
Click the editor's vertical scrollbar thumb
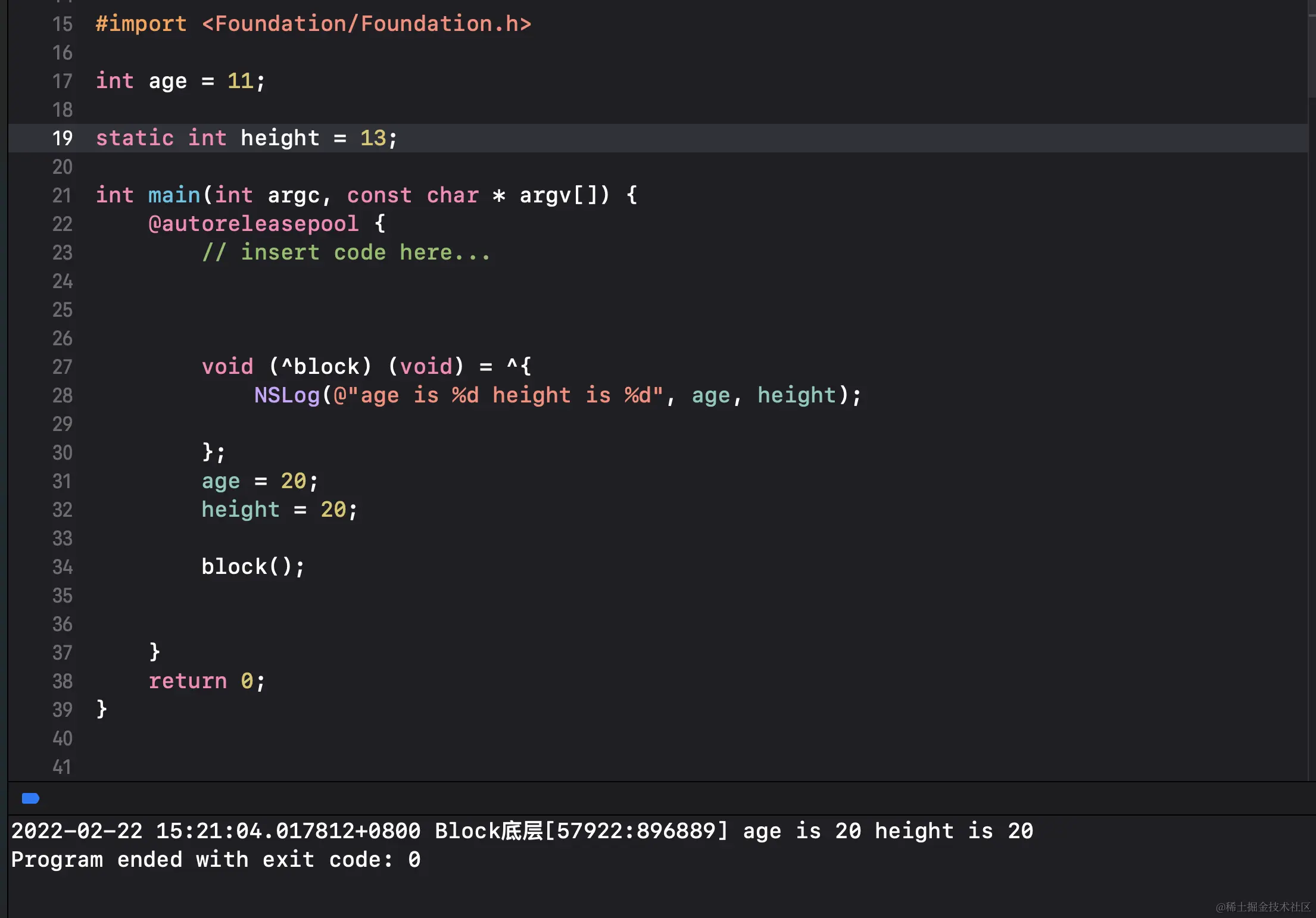coord(1311,48)
